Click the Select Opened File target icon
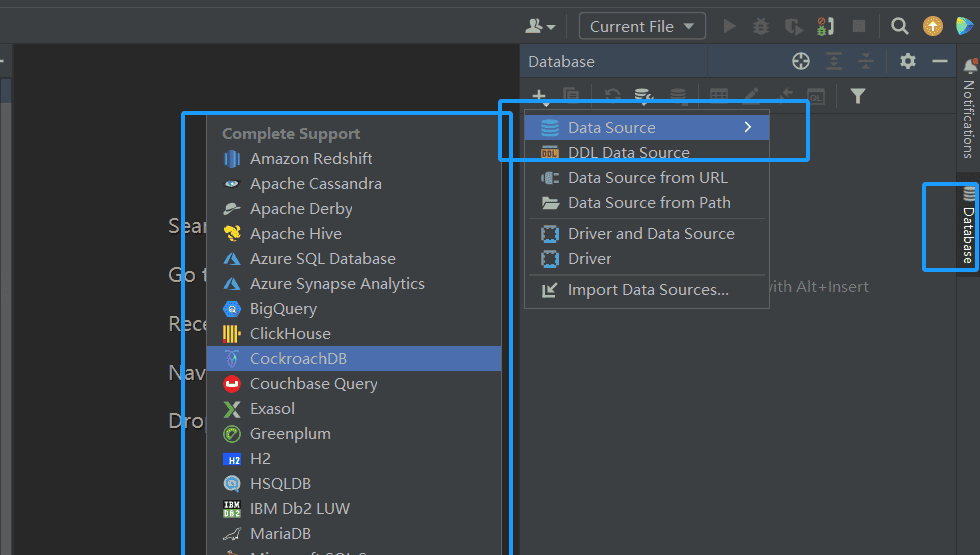Screen dimensions: 980x555 801,61
